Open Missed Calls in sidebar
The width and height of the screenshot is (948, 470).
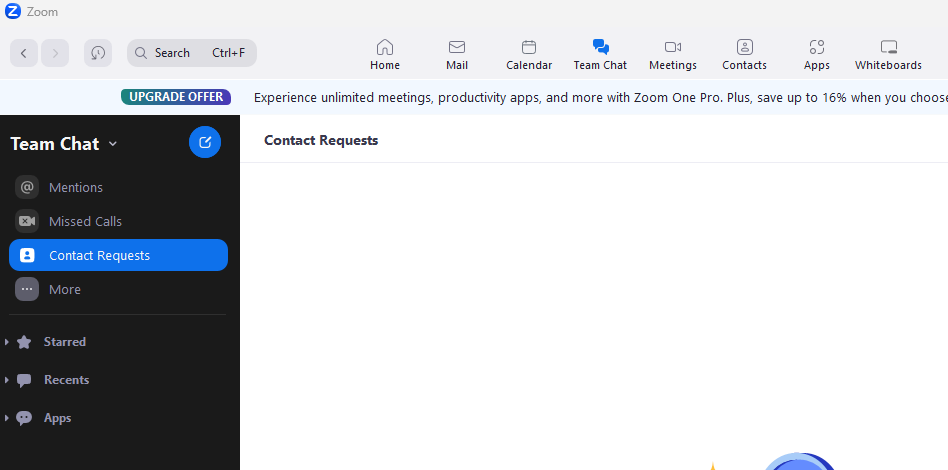click(118, 221)
